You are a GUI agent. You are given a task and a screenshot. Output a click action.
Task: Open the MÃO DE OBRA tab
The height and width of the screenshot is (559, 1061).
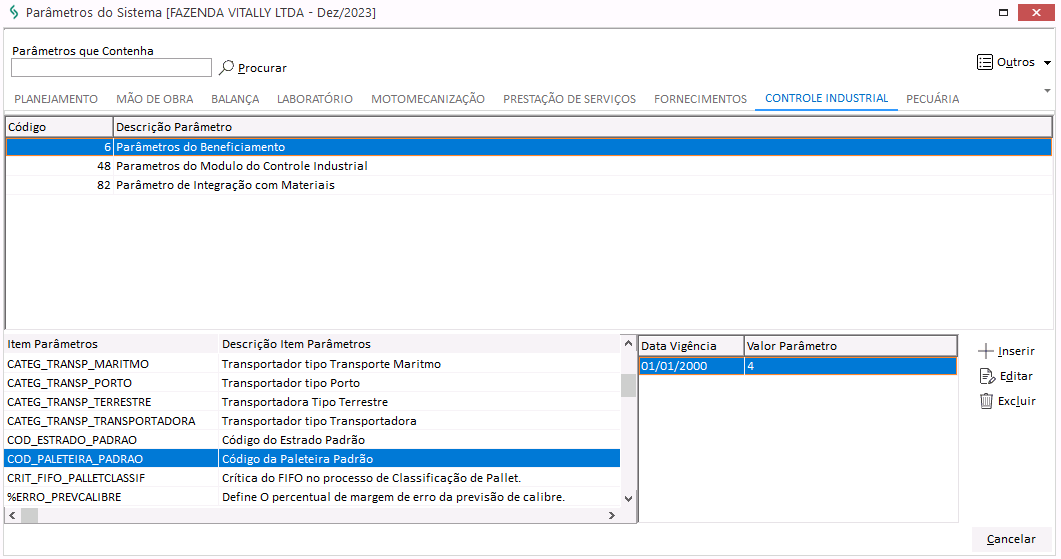point(154,99)
